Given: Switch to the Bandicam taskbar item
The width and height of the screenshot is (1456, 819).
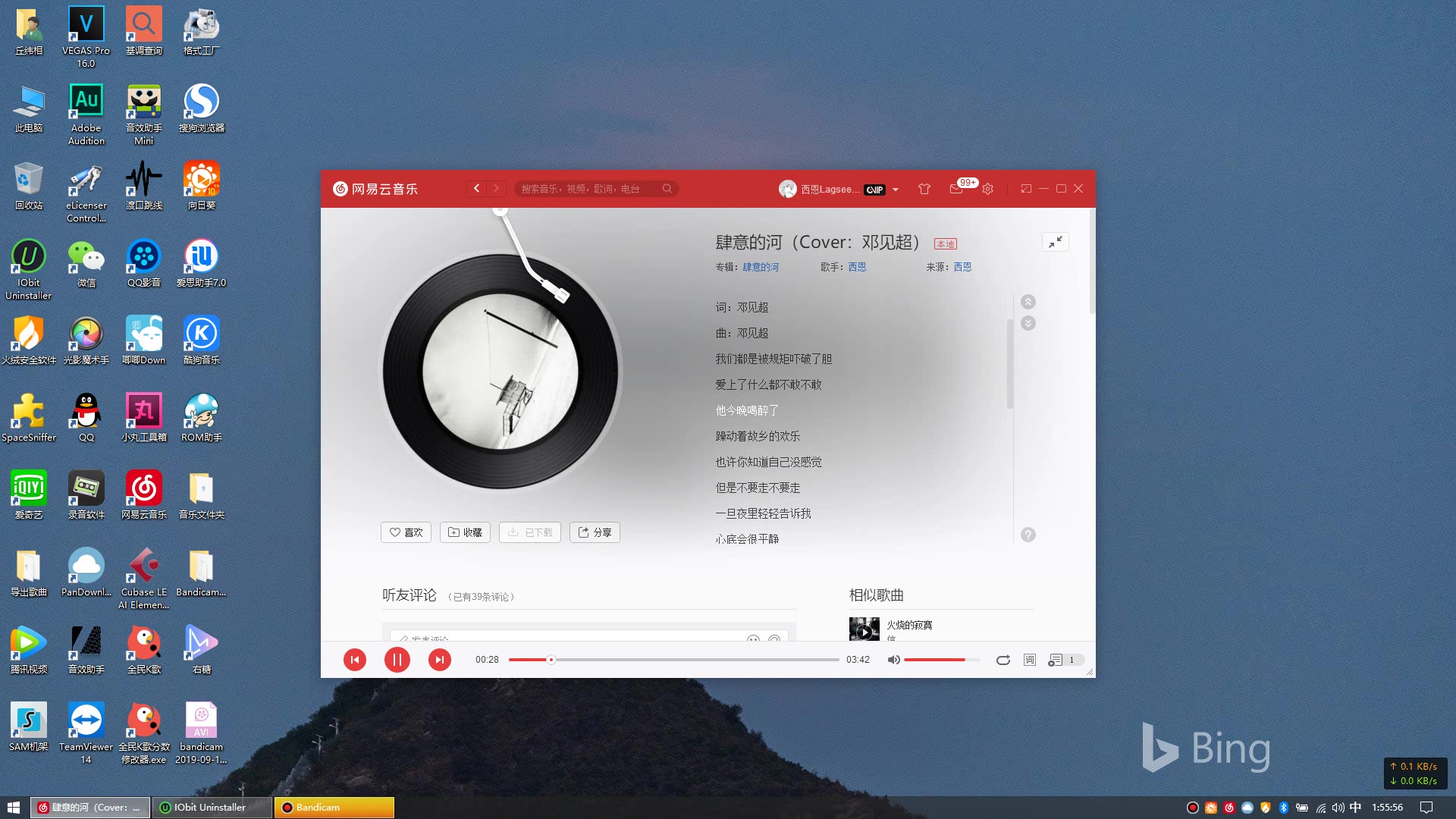Looking at the screenshot, I should [x=334, y=808].
